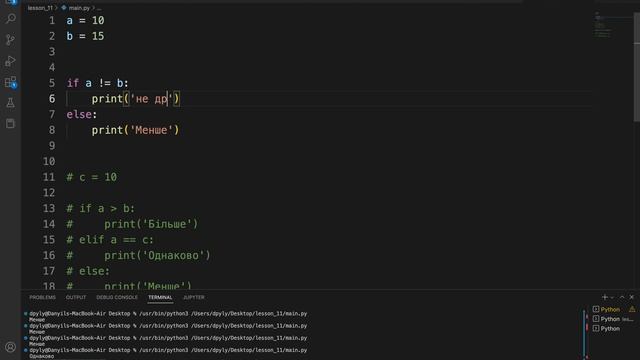Switch to the DEBUG CONSOLE tab
The image size is (640, 360).
[x=117, y=297]
